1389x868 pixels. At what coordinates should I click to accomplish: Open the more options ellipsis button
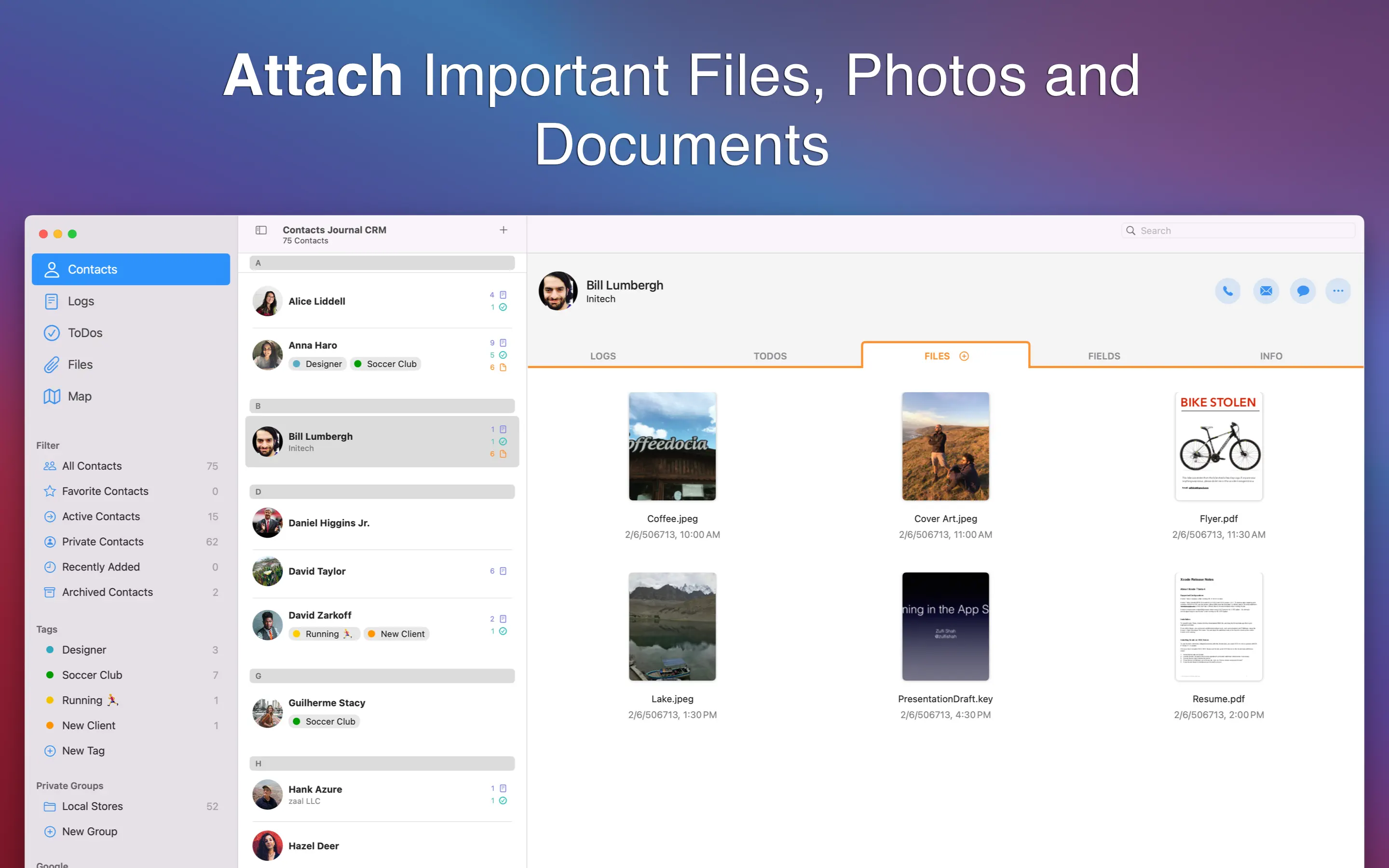(x=1337, y=291)
